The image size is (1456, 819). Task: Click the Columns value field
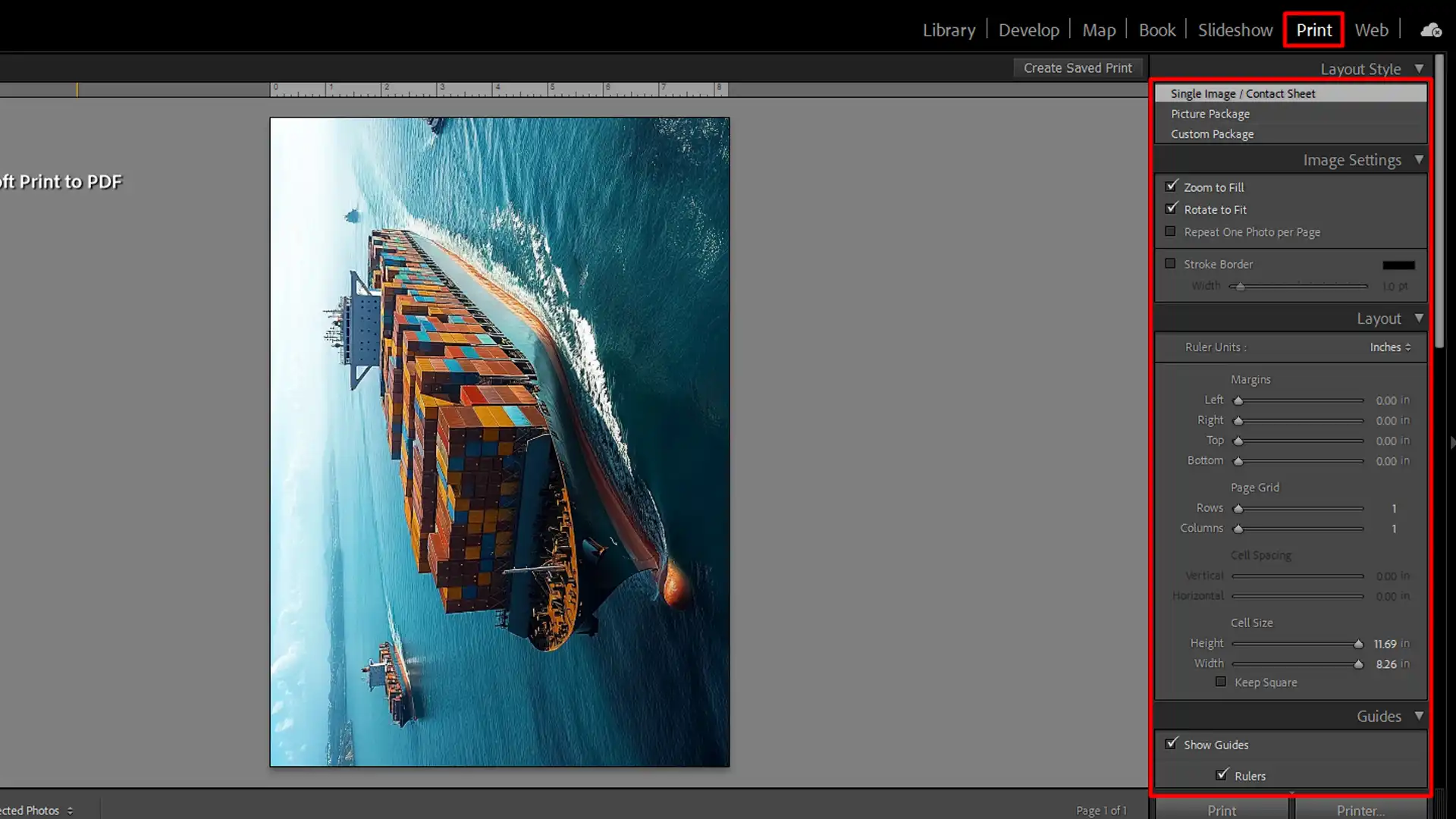coord(1394,529)
